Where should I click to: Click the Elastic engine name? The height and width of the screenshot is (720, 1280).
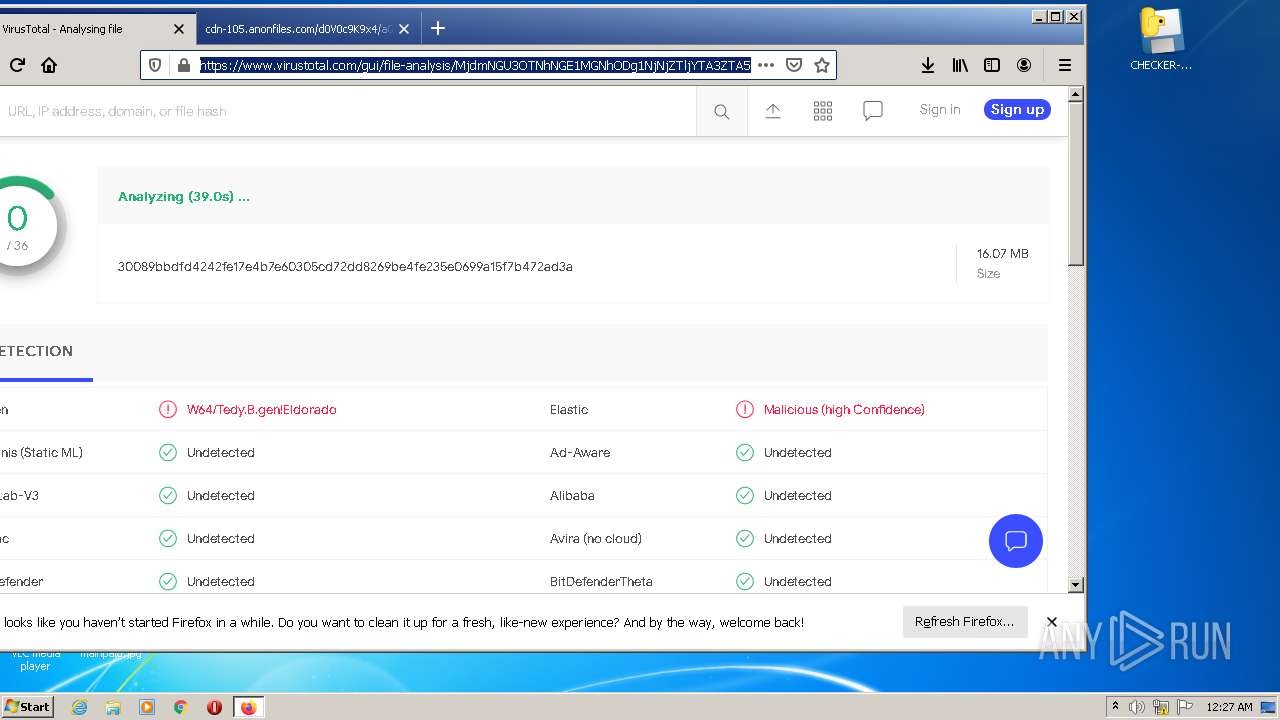(x=569, y=410)
